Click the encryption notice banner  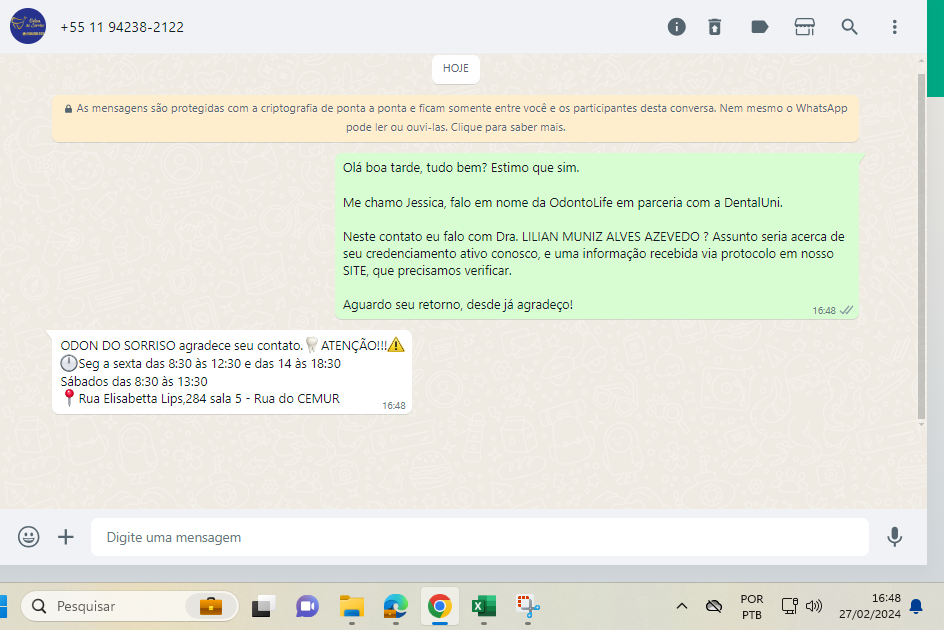[455, 117]
